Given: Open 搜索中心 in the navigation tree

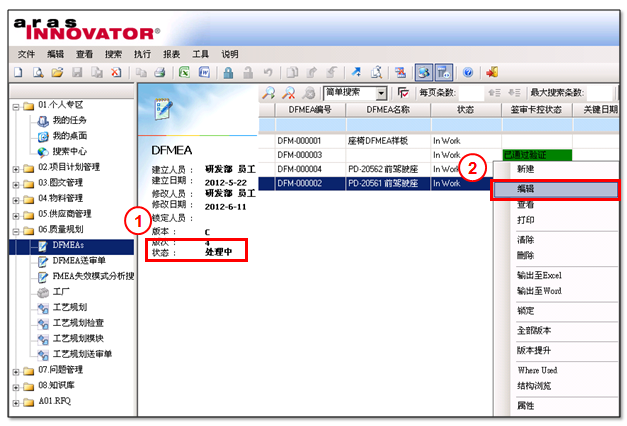Looking at the screenshot, I should coord(70,151).
